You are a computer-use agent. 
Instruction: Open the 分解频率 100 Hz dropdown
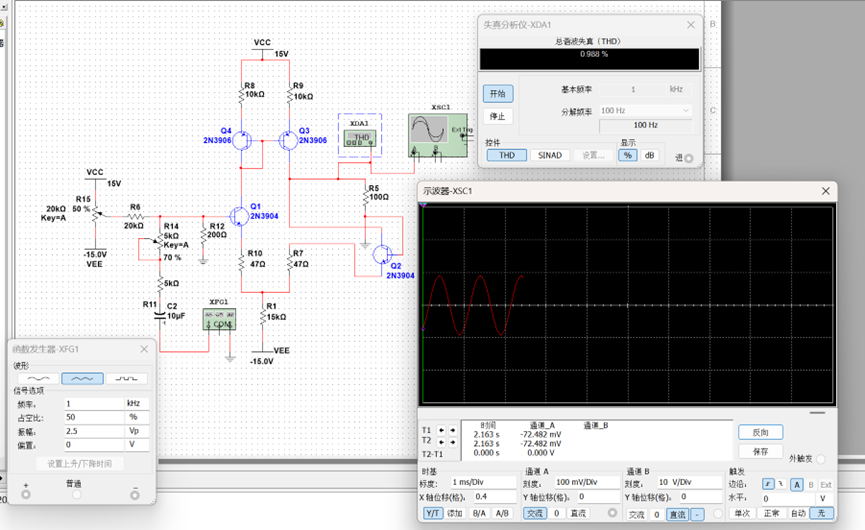pos(645,111)
